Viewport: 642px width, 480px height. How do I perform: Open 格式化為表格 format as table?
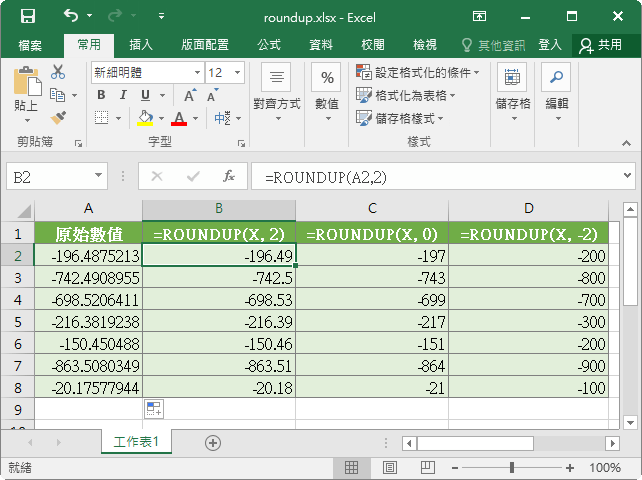405,95
